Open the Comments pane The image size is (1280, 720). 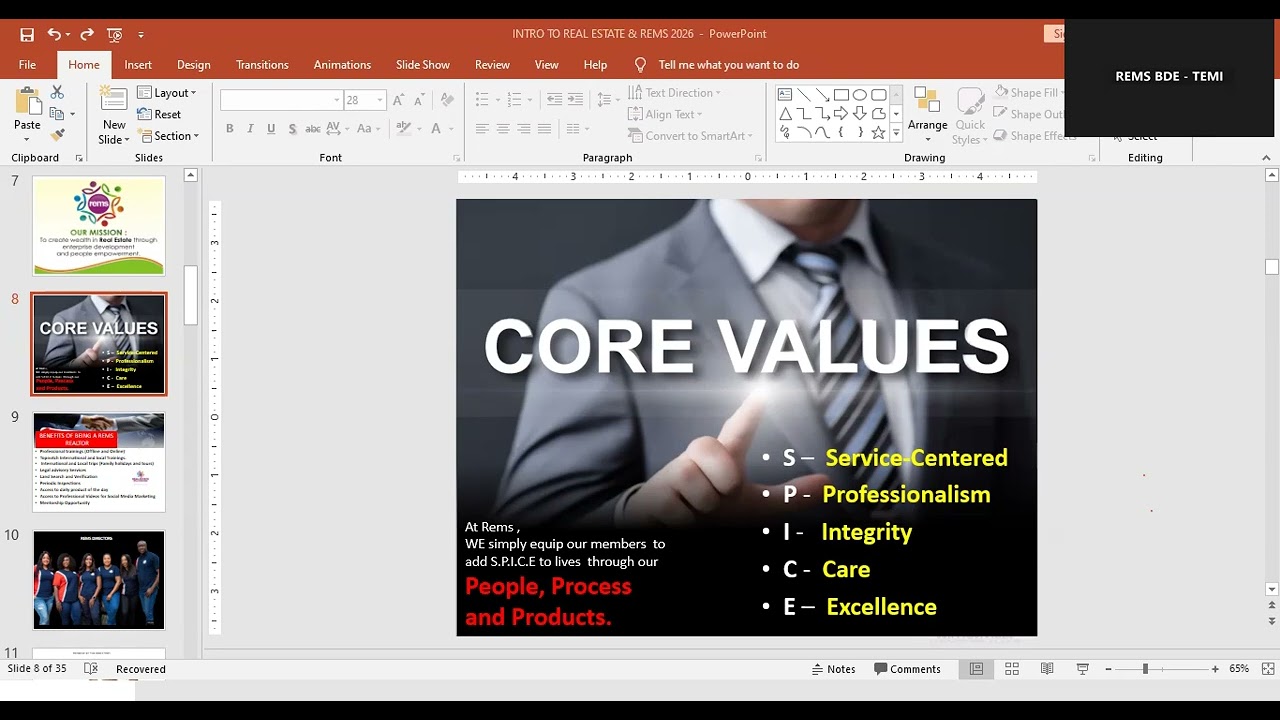coord(907,669)
